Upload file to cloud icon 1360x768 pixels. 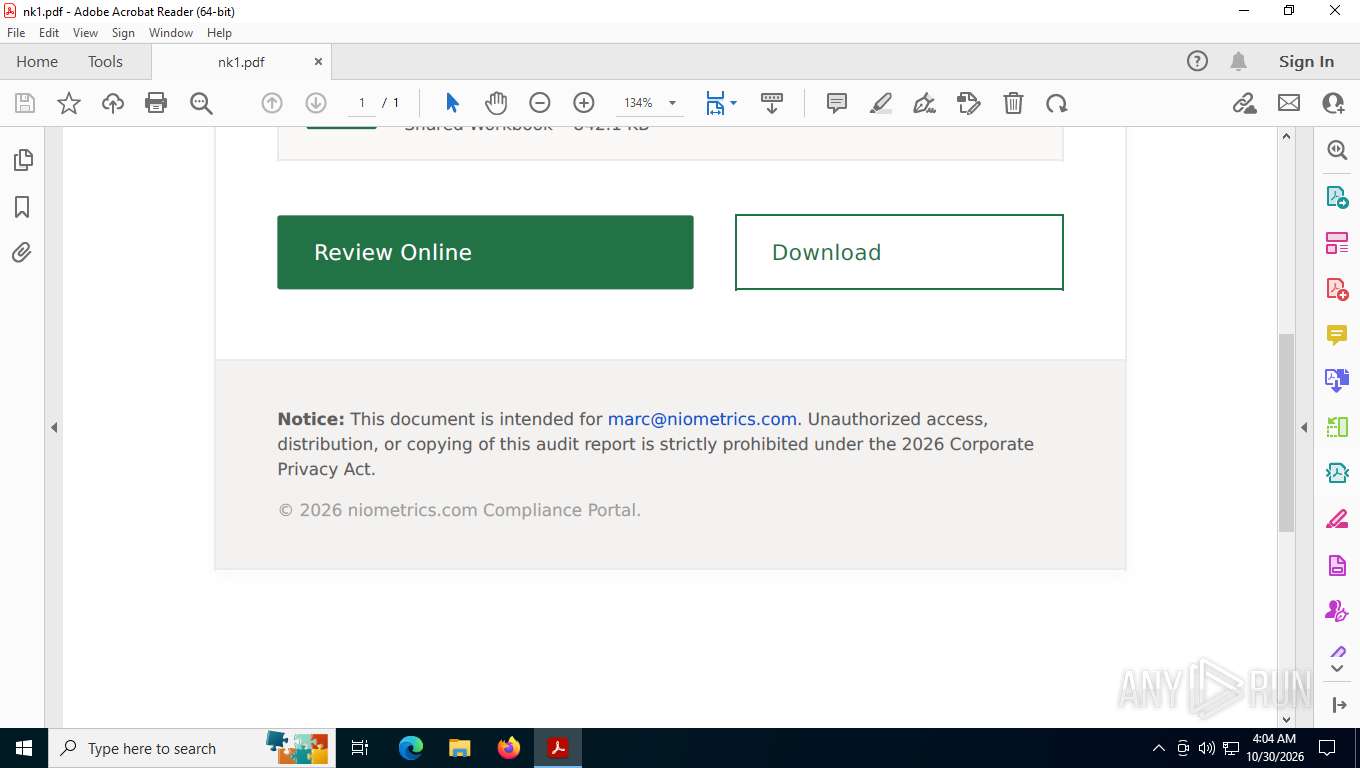[x=113, y=103]
